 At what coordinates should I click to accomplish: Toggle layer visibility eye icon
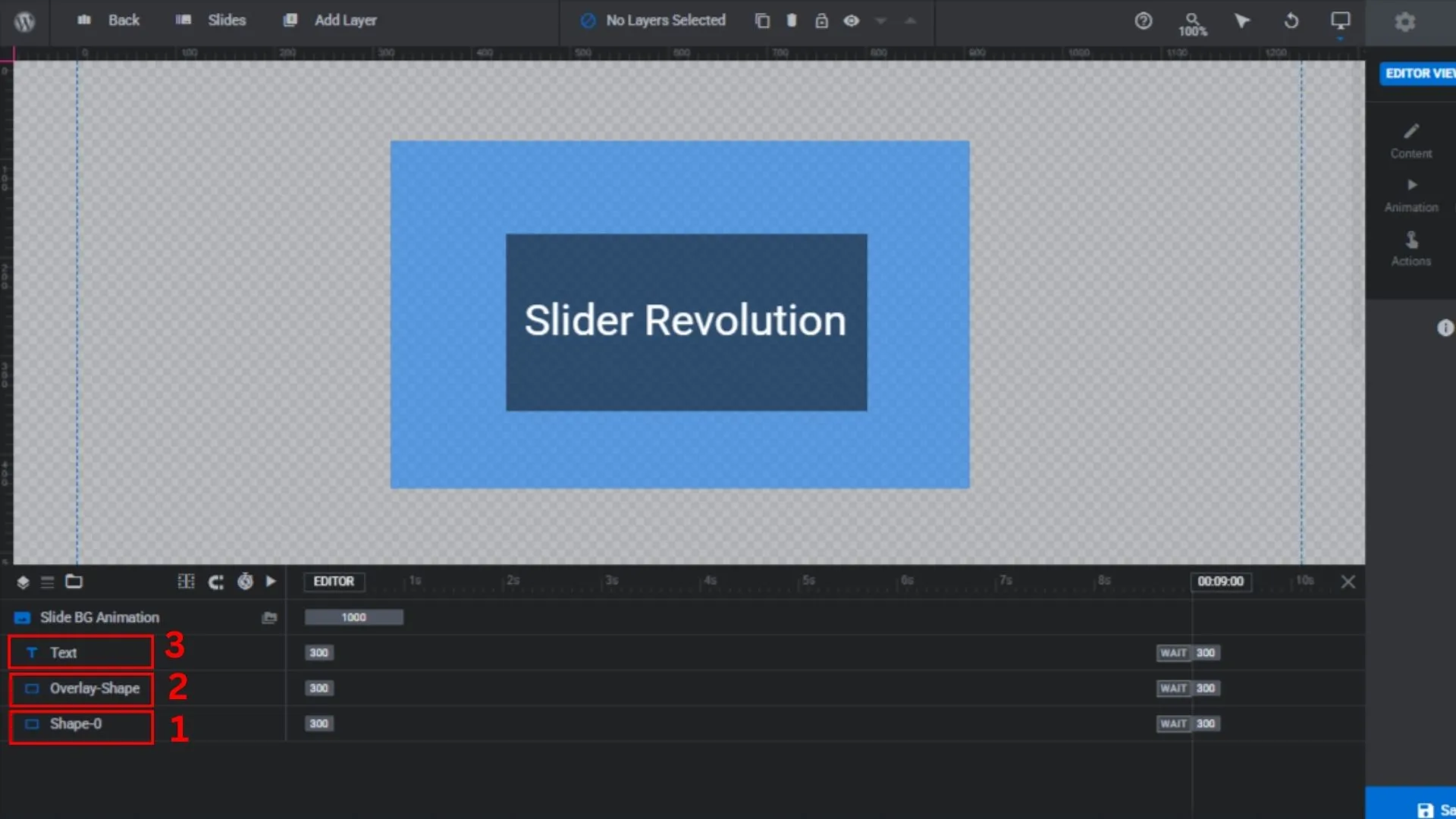coord(852,20)
